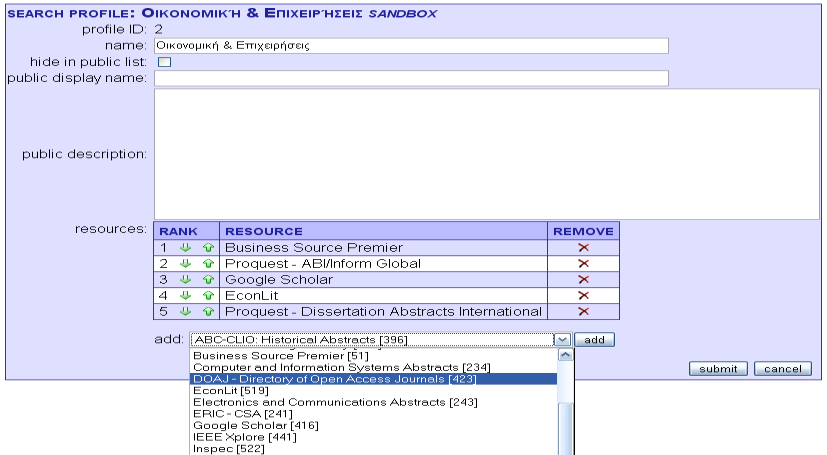Select ERIC - CSA [241] option
The height and width of the screenshot is (455, 827).
coord(373,414)
